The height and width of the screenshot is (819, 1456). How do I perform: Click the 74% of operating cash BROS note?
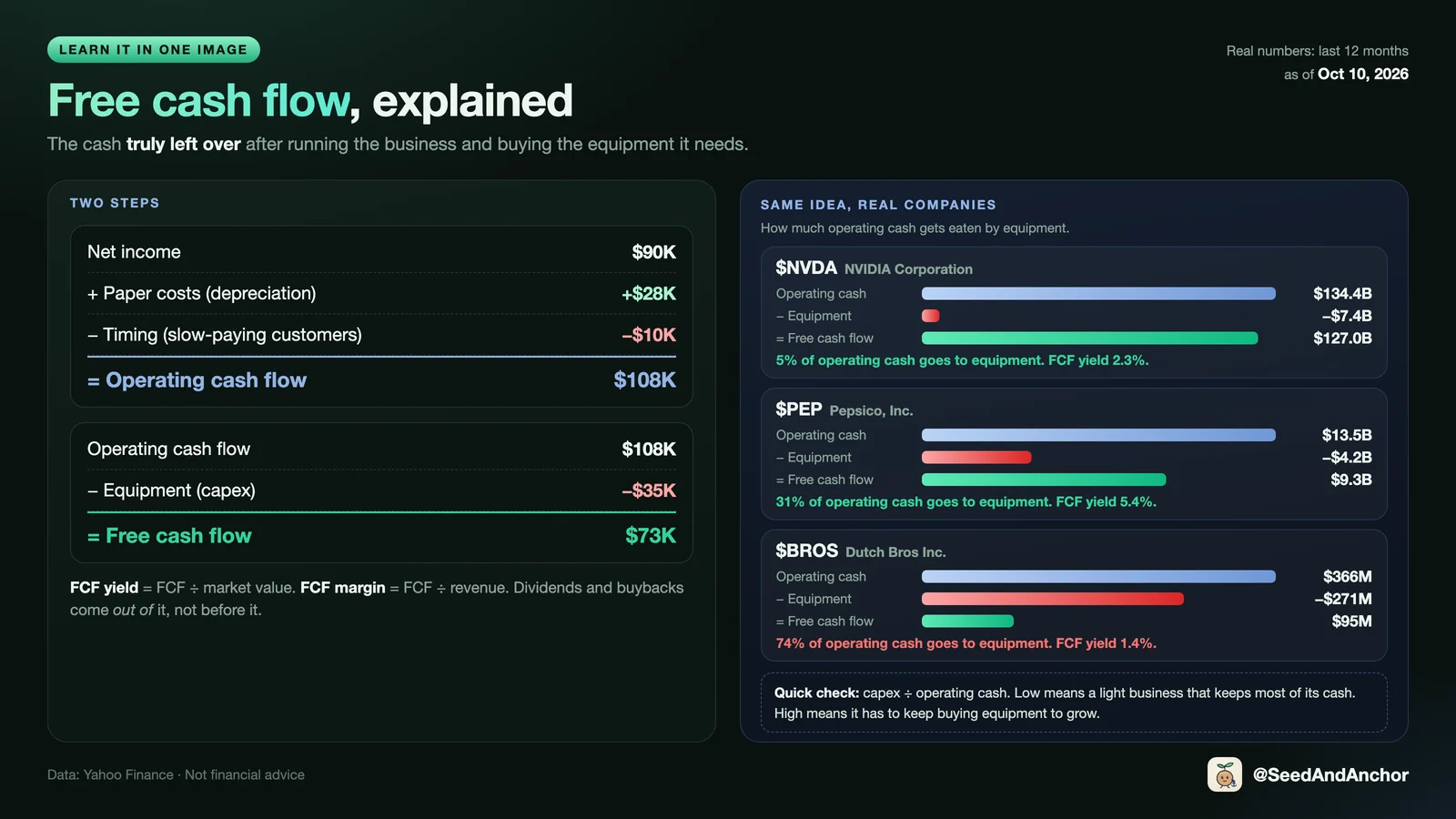pos(966,643)
